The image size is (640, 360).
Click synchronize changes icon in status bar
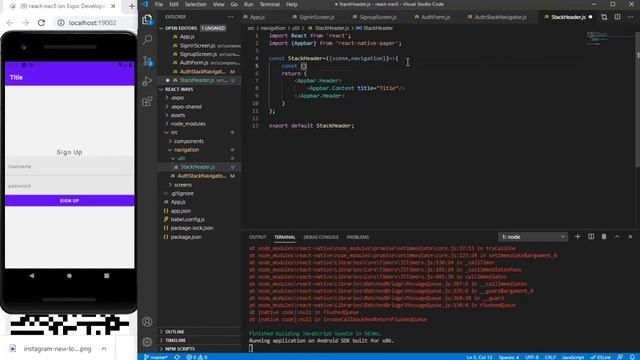click(177, 357)
